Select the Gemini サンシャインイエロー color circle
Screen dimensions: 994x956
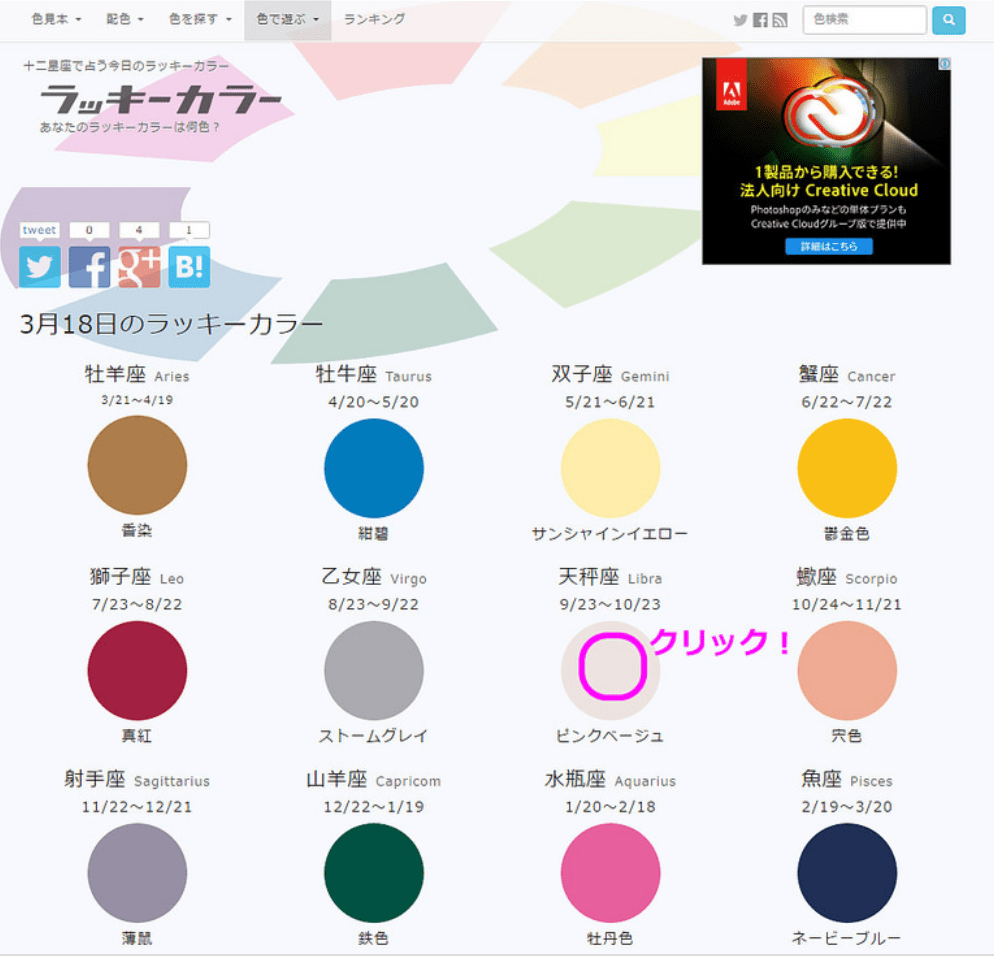(x=610, y=468)
